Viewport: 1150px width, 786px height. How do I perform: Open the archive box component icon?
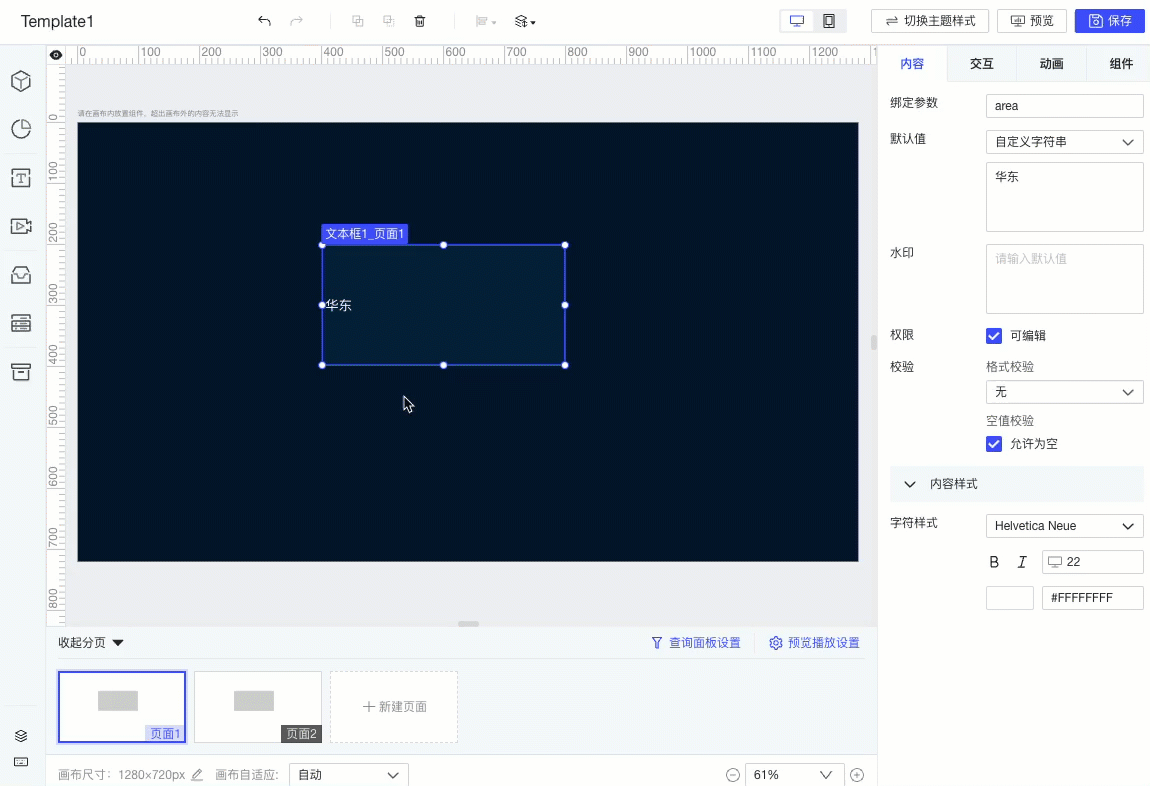click(21, 372)
